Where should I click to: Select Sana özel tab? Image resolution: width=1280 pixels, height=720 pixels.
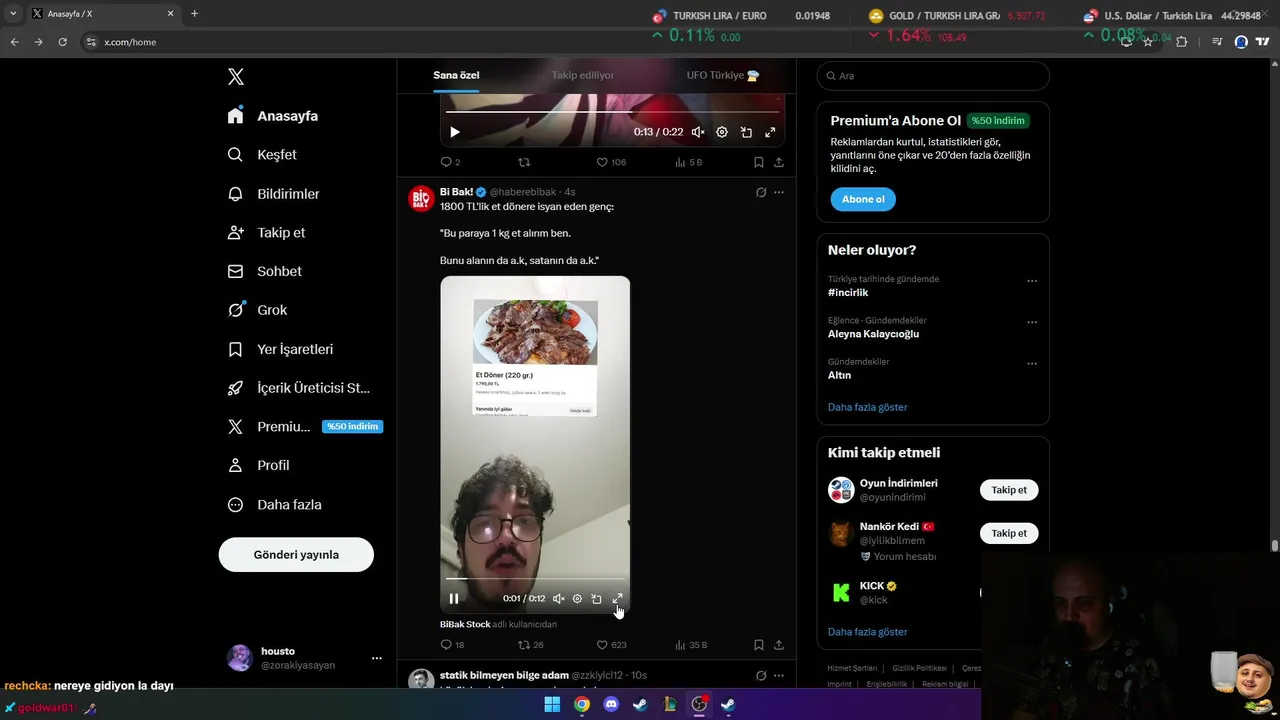click(456, 75)
